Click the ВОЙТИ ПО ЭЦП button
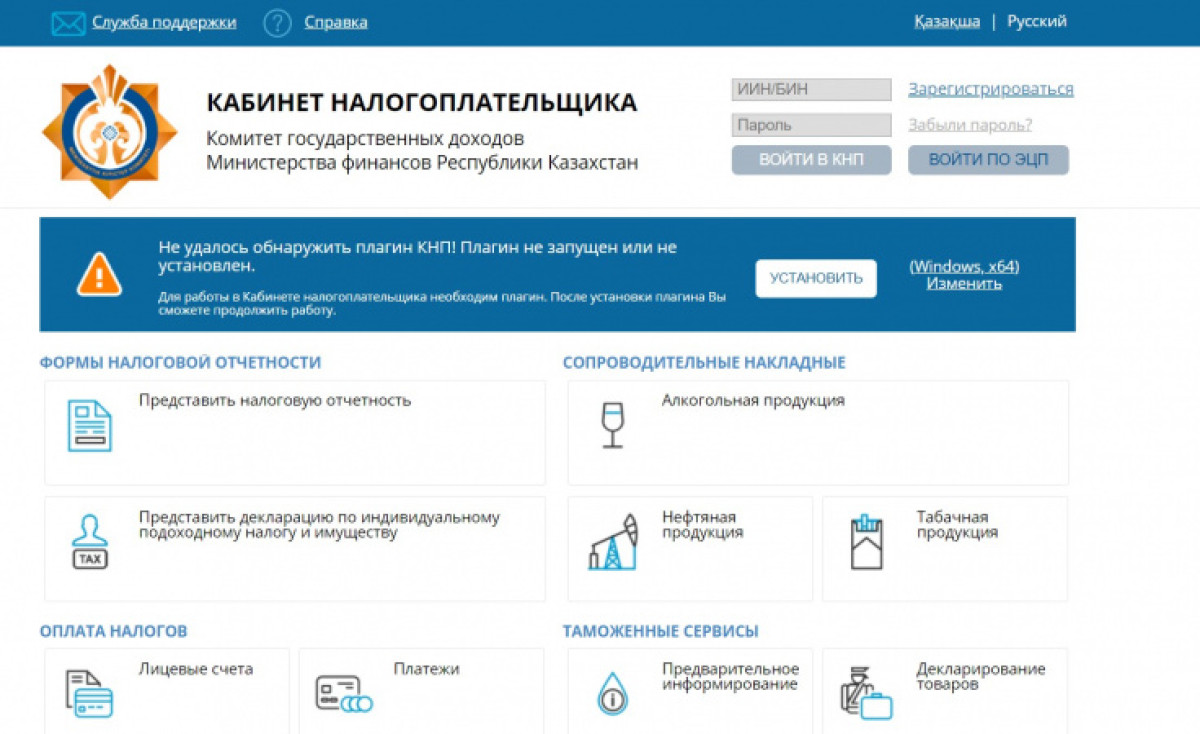 (988, 159)
